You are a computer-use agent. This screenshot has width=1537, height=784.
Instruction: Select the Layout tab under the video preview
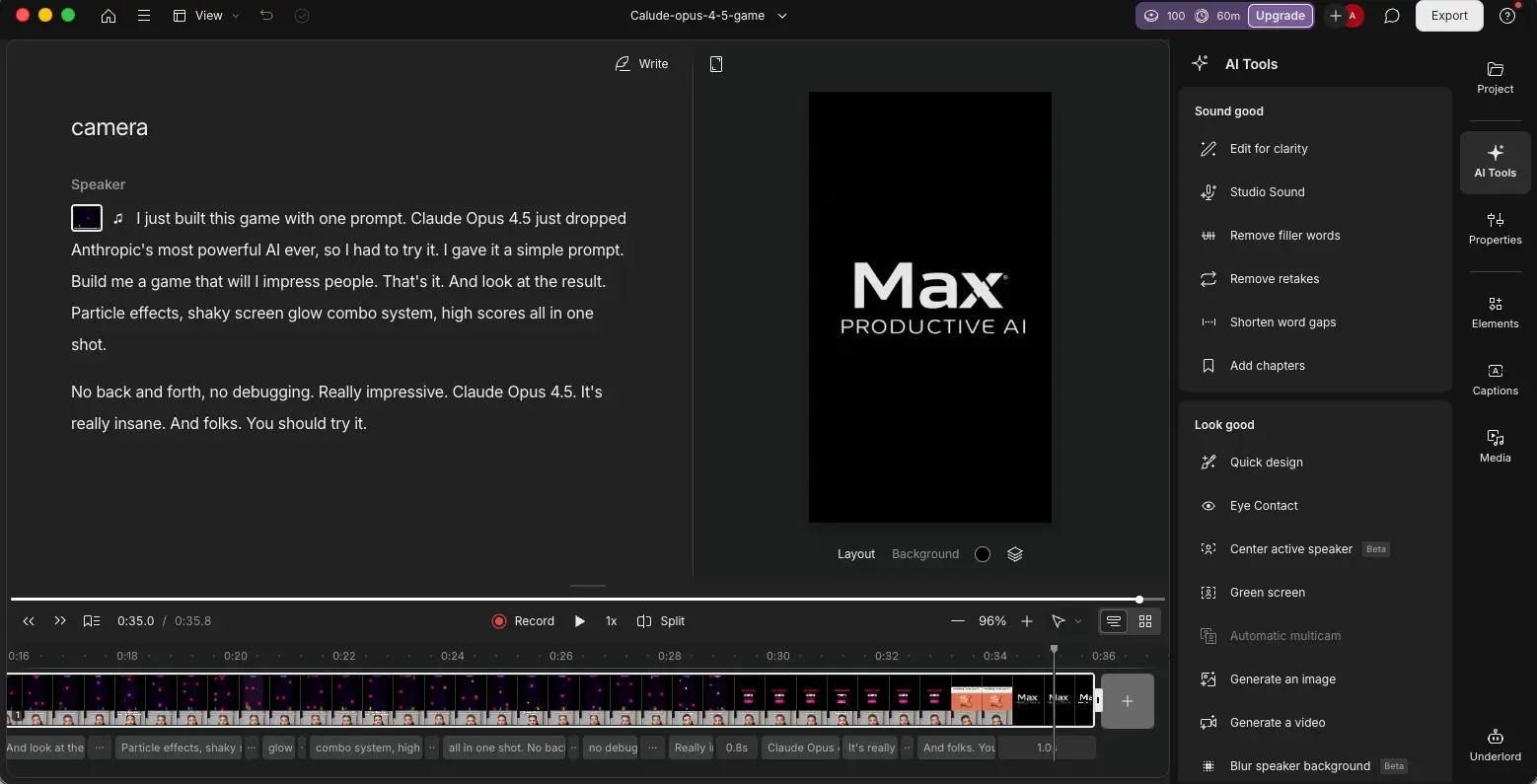click(855, 554)
